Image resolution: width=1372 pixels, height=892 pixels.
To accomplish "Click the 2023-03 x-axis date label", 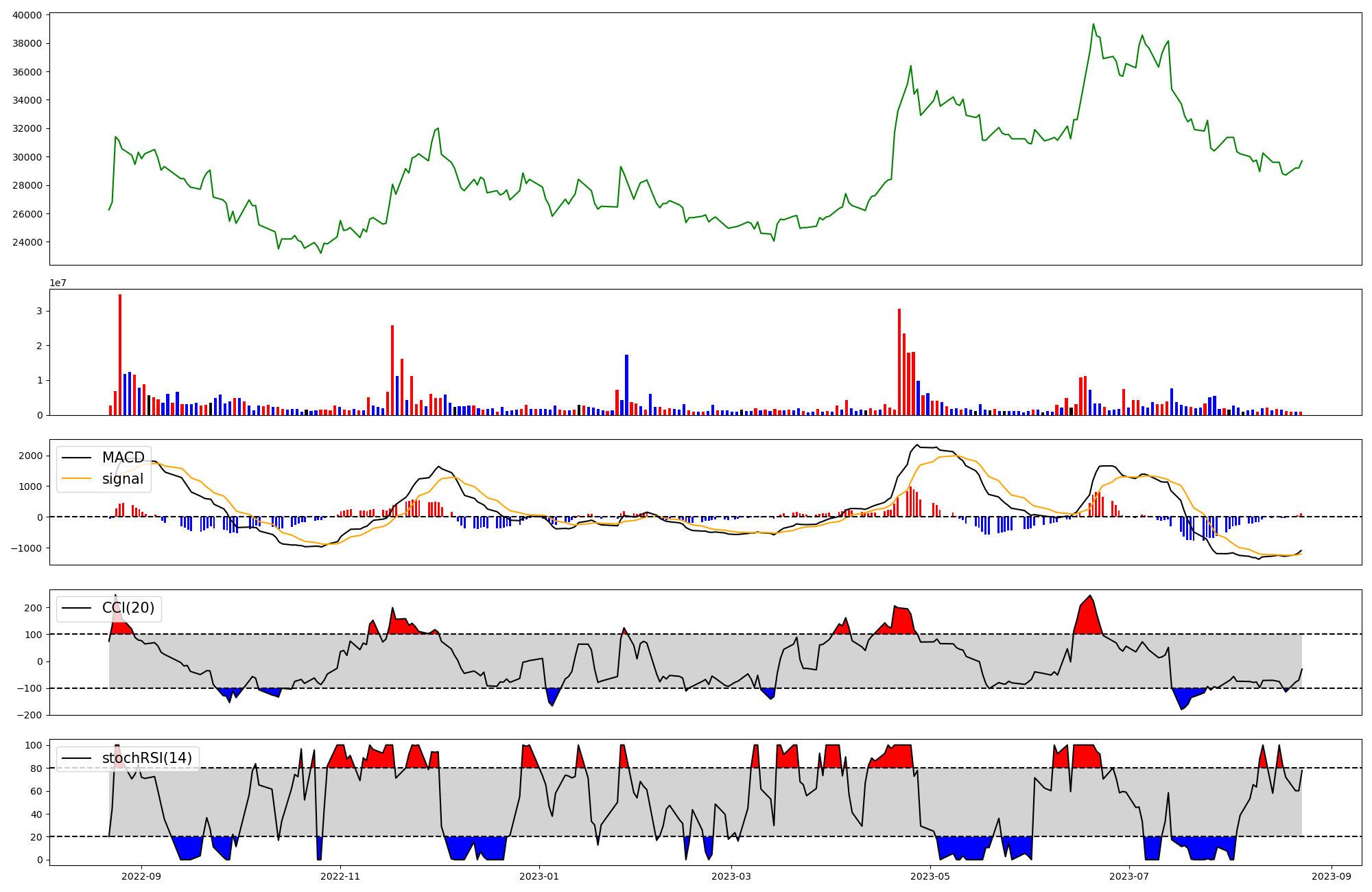I will [x=731, y=876].
